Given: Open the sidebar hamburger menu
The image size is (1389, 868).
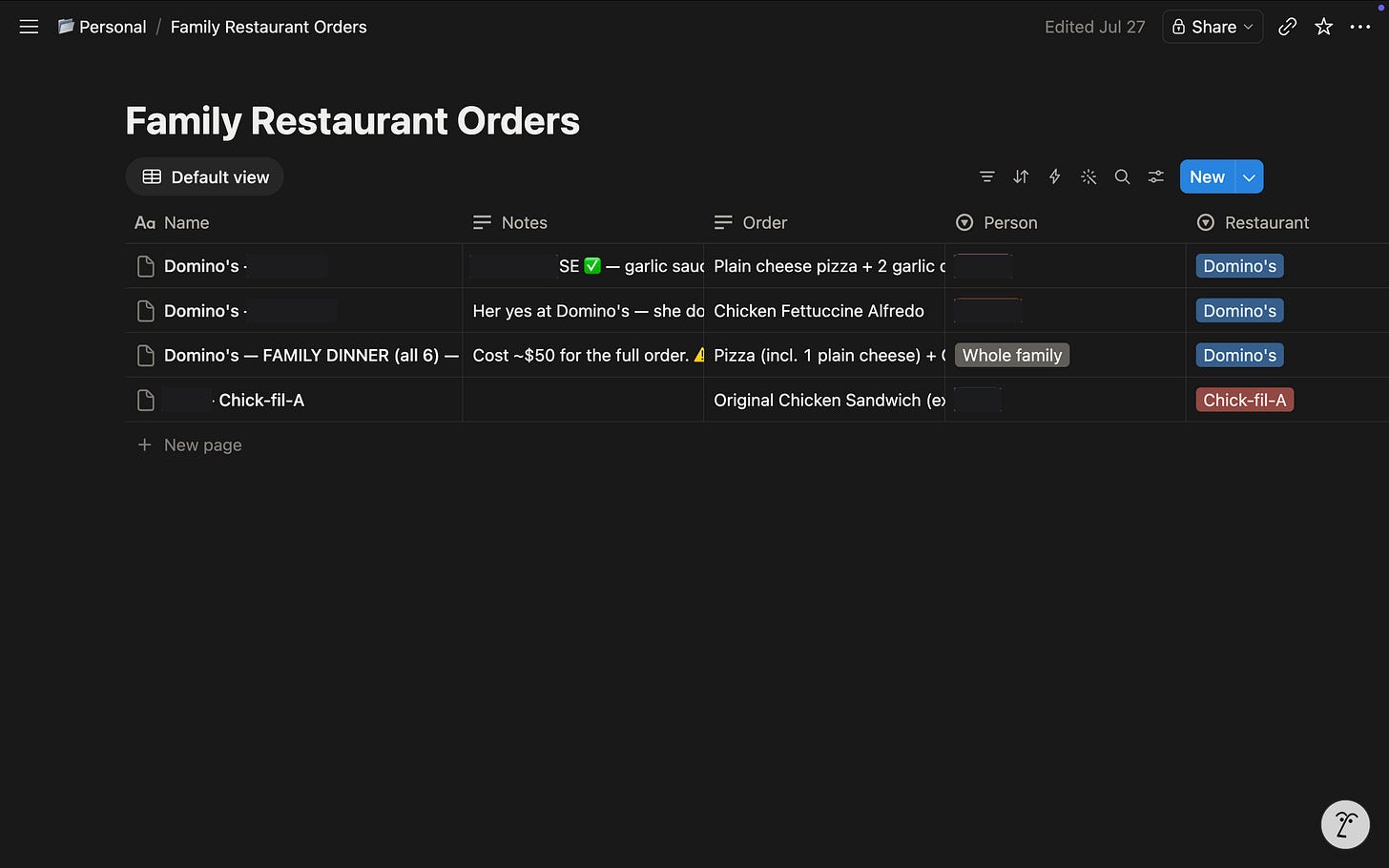Looking at the screenshot, I should pos(29,27).
